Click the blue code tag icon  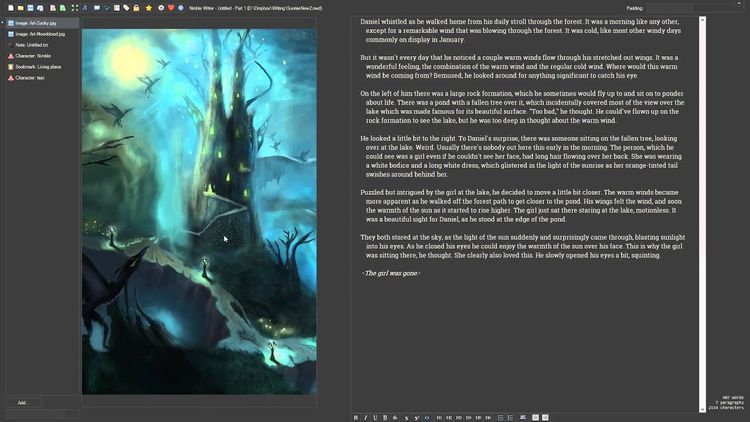pos(427,418)
